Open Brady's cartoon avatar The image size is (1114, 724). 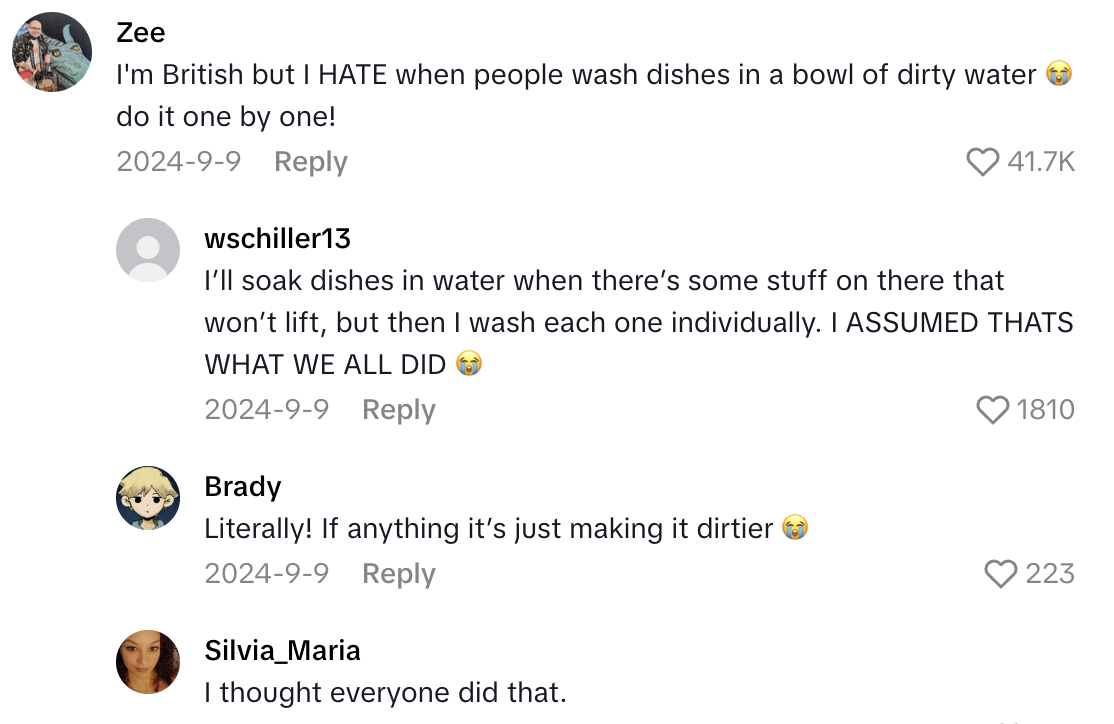[148, 497]
